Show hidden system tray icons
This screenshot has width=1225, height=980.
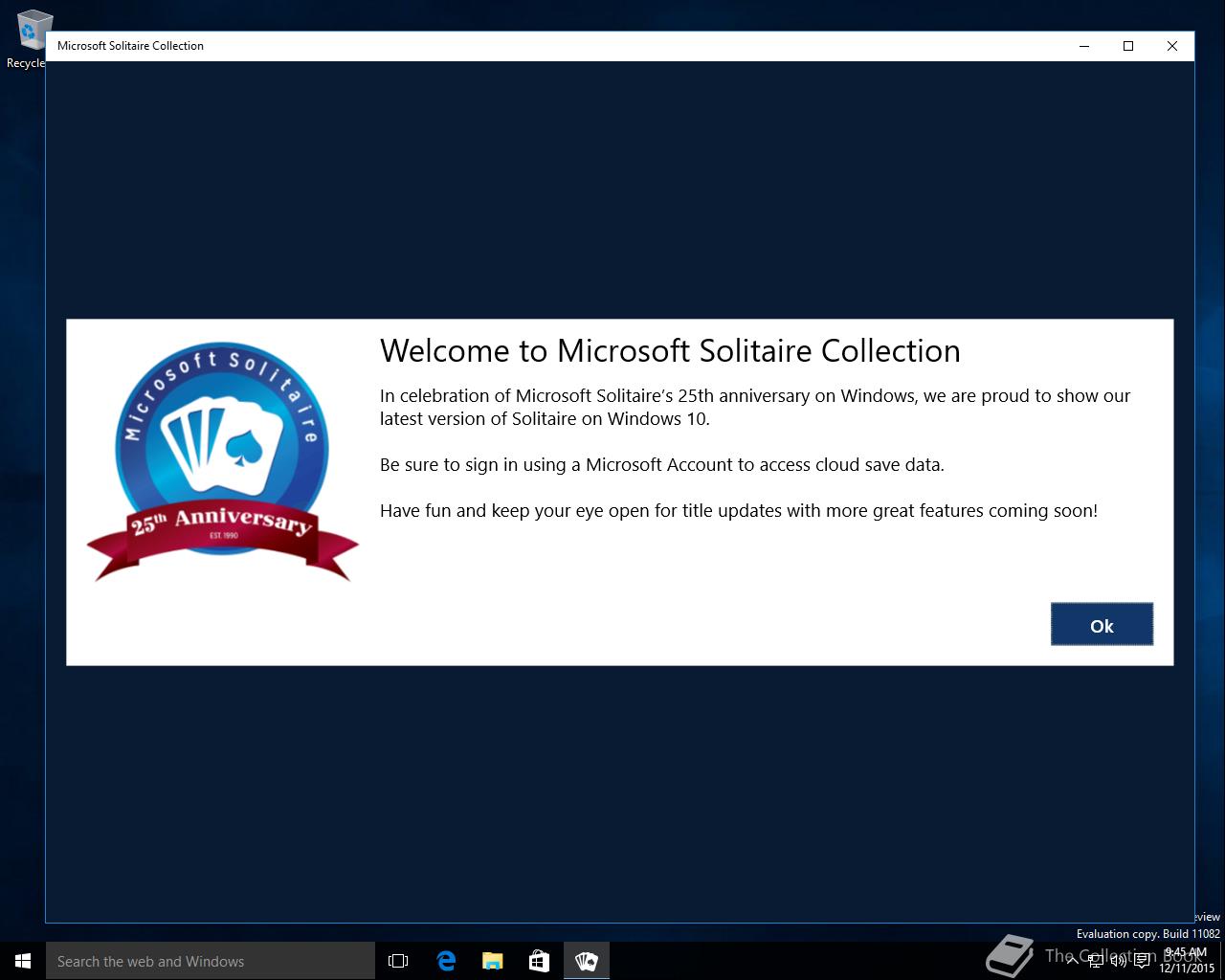pos(1072,961)
